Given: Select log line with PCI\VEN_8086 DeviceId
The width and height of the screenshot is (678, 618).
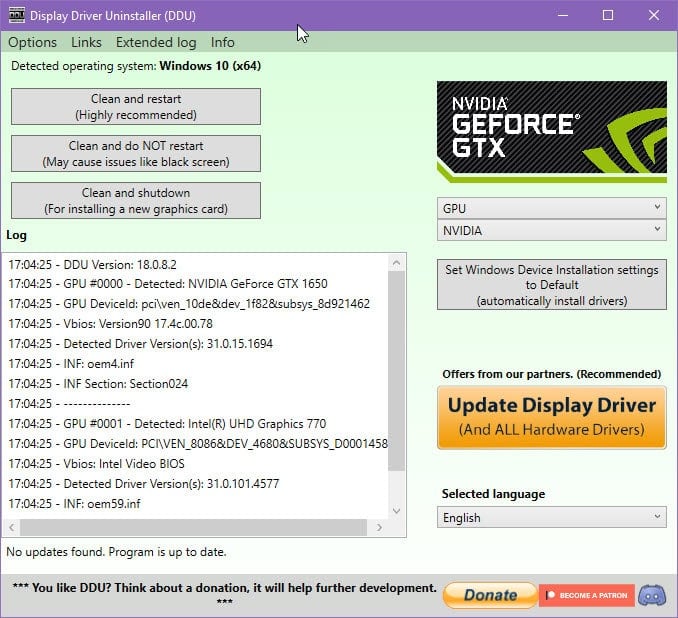Looking at the screenshot, I should click(198, 444).
